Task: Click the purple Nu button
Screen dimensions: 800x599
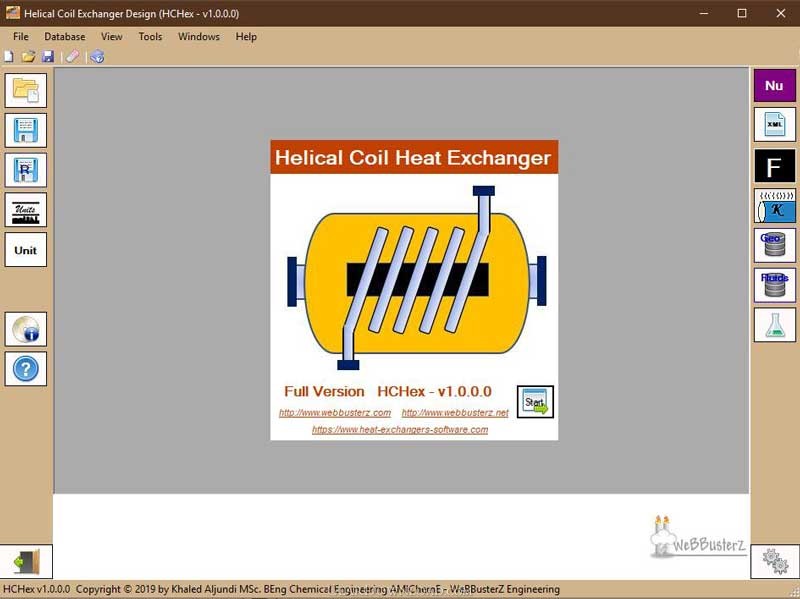Action: point(774,86)
